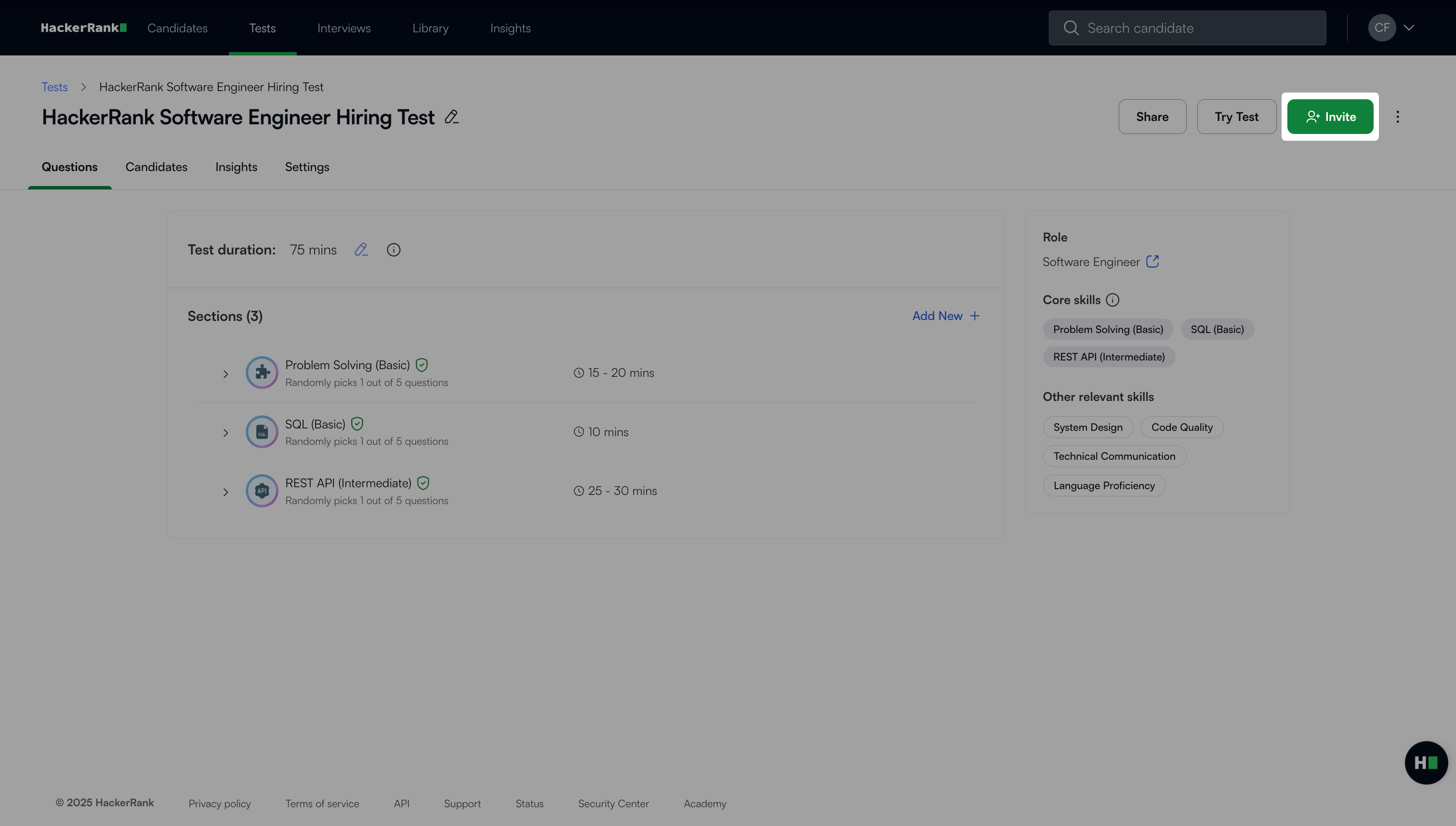Open the CF account dropdown
The width and height of the screenshot is (1456, 826).
tap(1391, 28)
